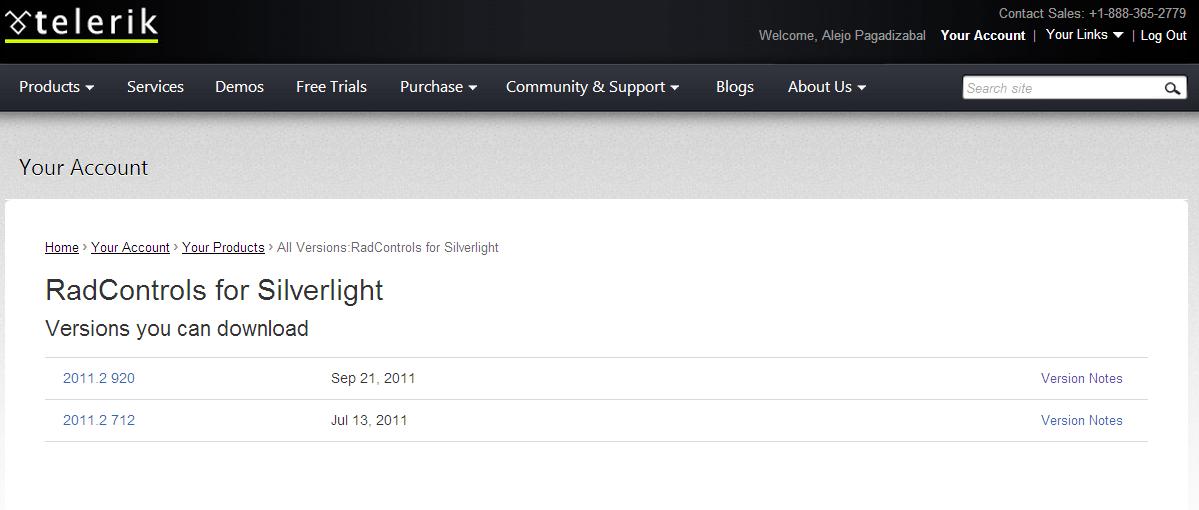Download version 2011.2 920
The image size is (1199, 510).
pyautogui.click(x=99, y=378)
